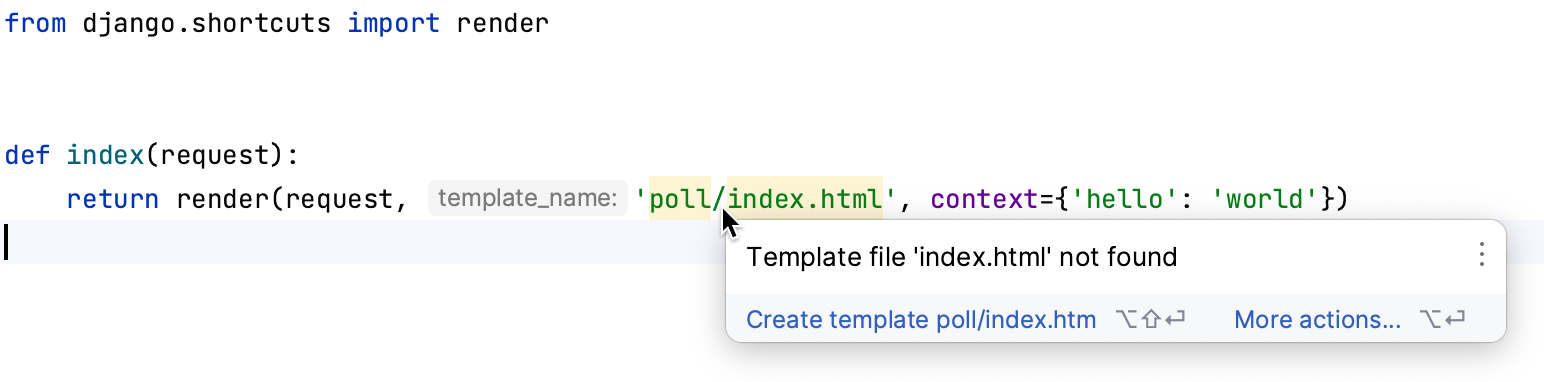Open the three-dot options menu in popup

(1481, 256)
